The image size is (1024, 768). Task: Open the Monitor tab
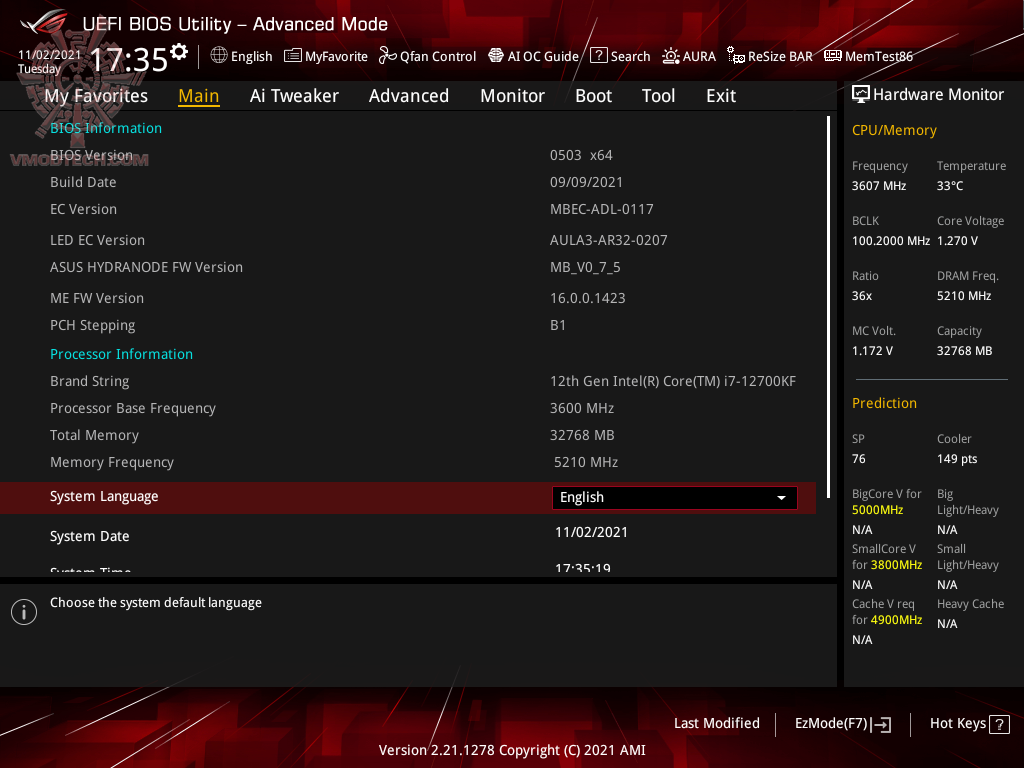[x=513, y=96]
